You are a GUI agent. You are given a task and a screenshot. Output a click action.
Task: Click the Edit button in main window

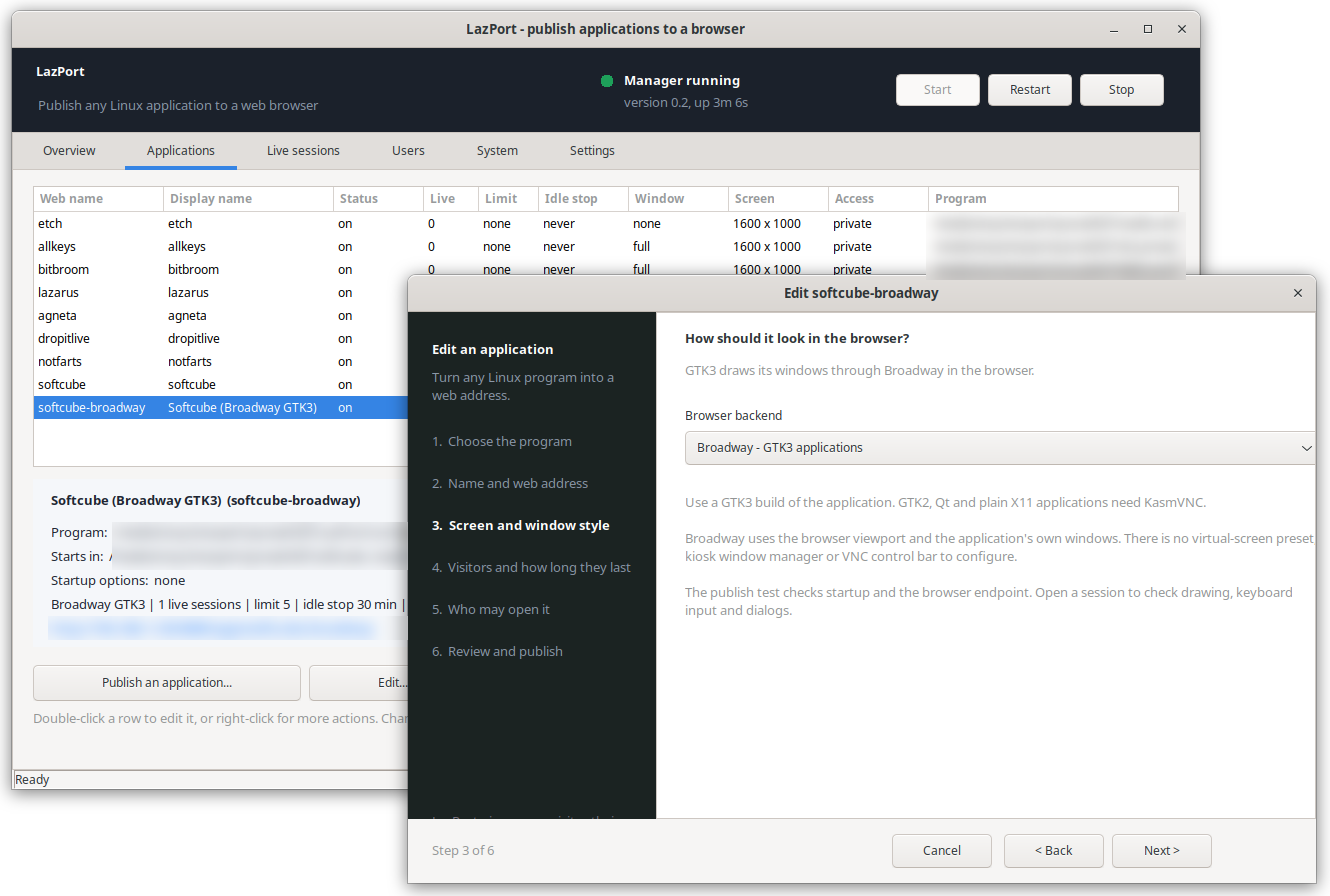(360, 683)
